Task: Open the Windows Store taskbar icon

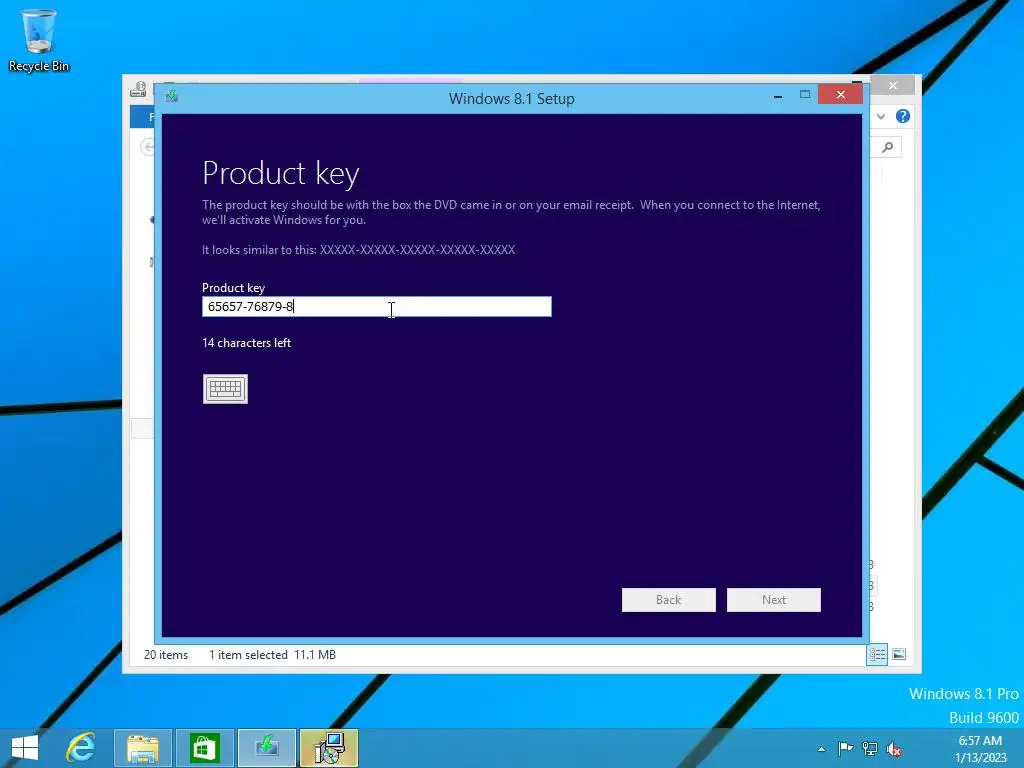Action: point(204,748)
